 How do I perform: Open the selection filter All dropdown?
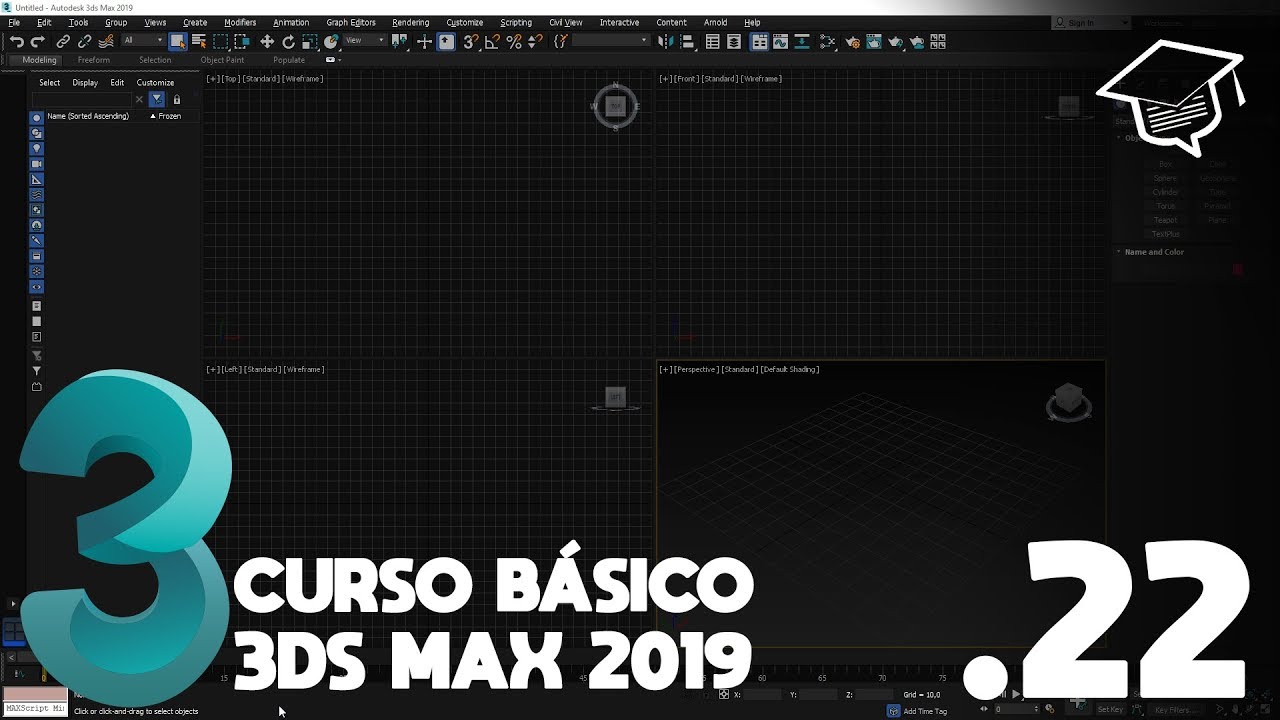(143, 40)
